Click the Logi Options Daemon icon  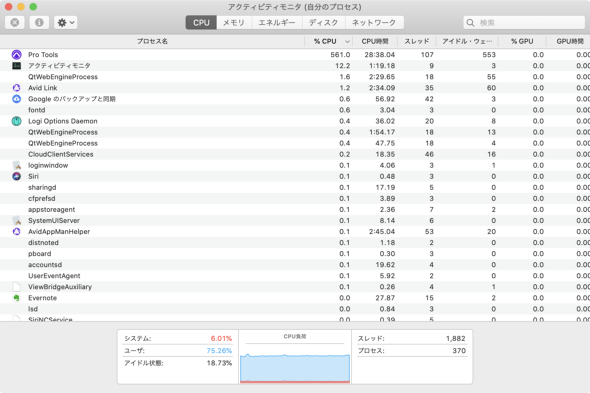[17, 121]
